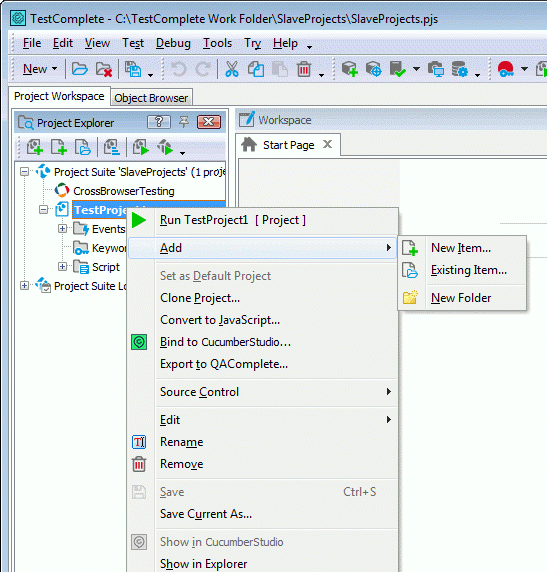Open overflow arrow in the Project Explorer toolbar

click(x=182, y=153)
